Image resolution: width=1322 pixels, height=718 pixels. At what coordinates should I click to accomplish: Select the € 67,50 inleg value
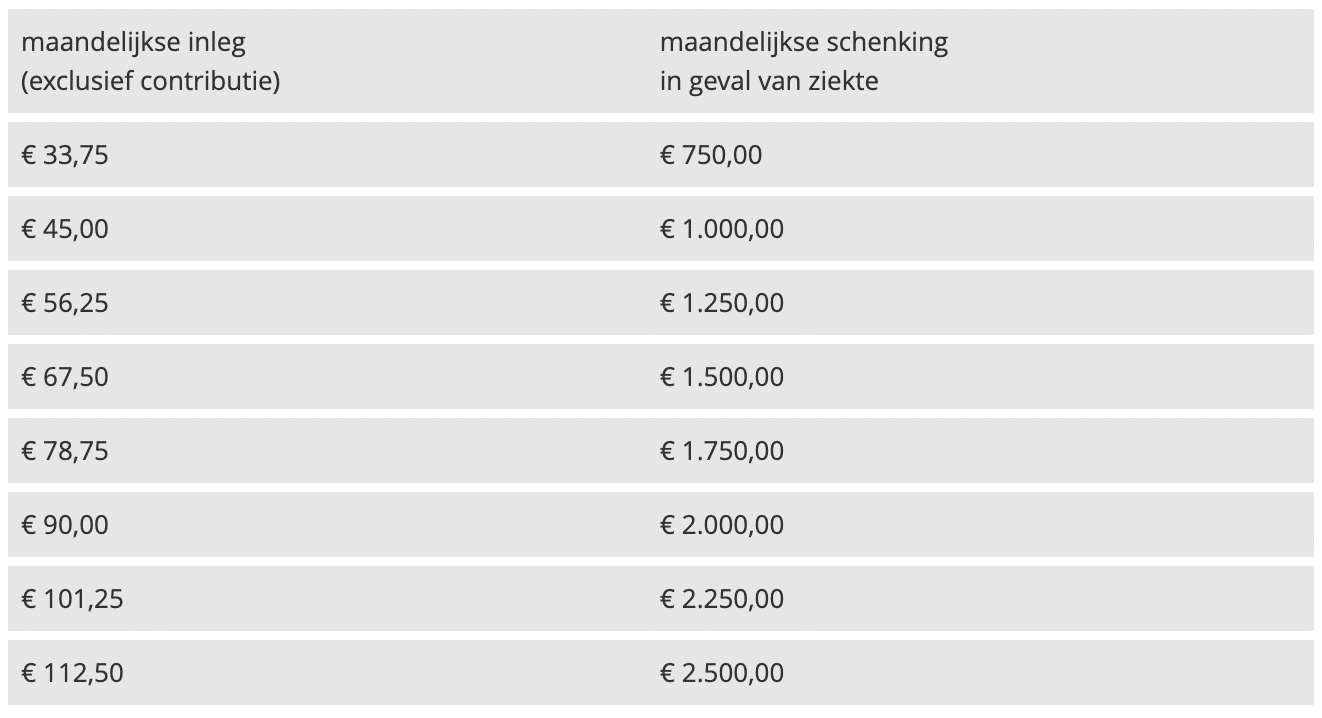(x=65, y=377)
